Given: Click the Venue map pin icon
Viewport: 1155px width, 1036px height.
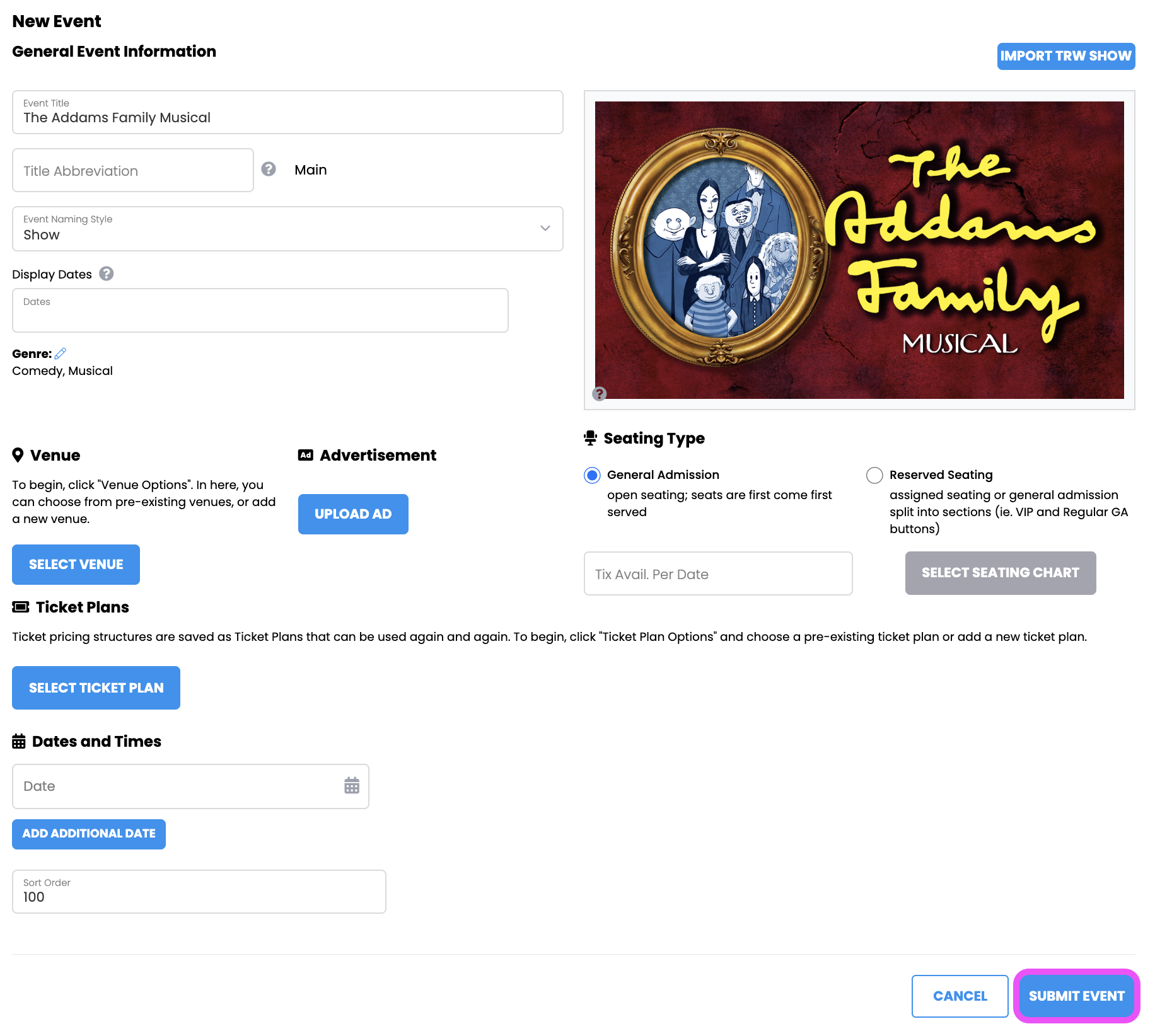Looking at the screenshot, I should point(18,455).
